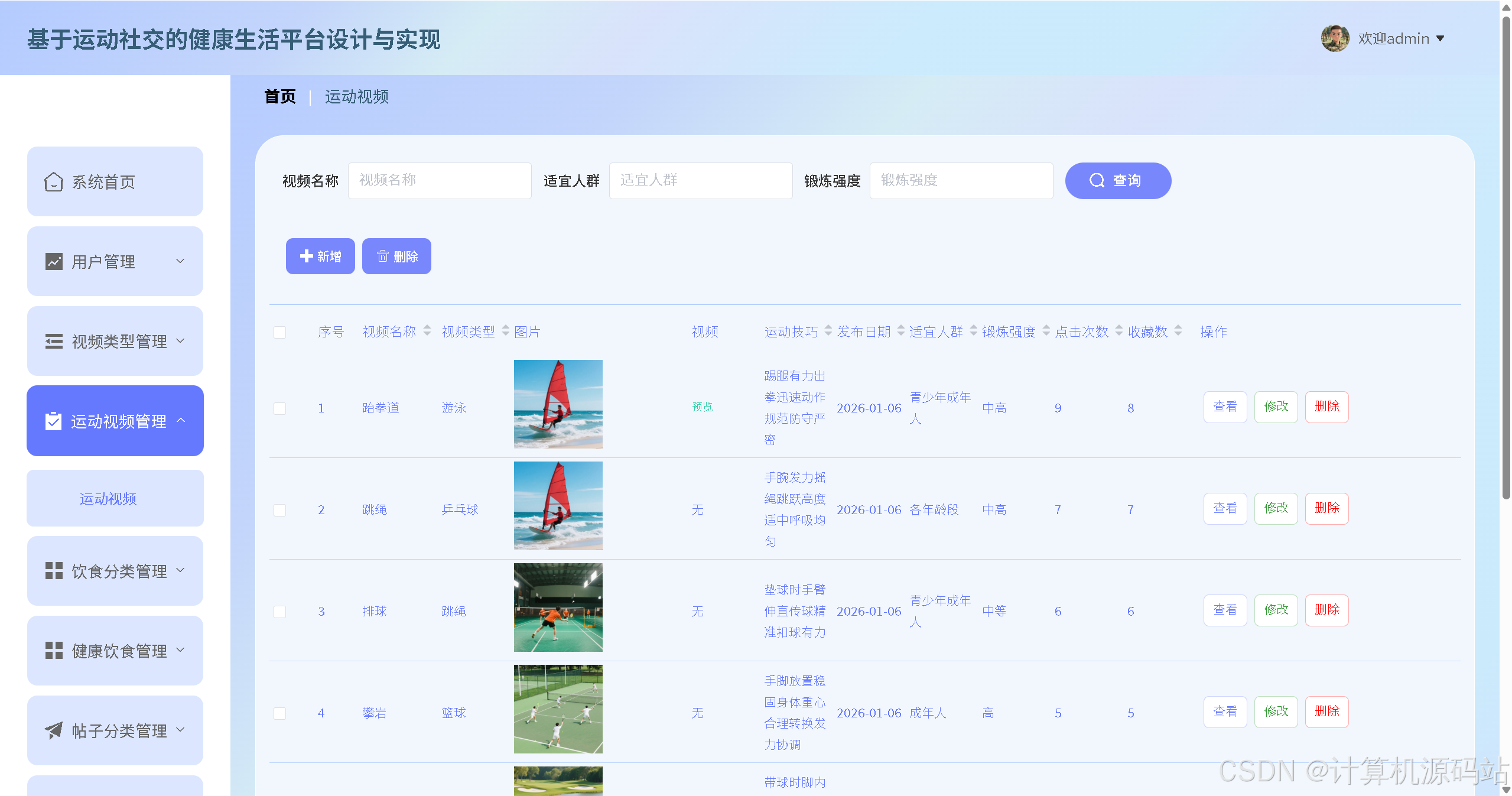Select the 饮食分类管理 menu label
This screenshot has height=796, width=1512.
coord(119,571)
